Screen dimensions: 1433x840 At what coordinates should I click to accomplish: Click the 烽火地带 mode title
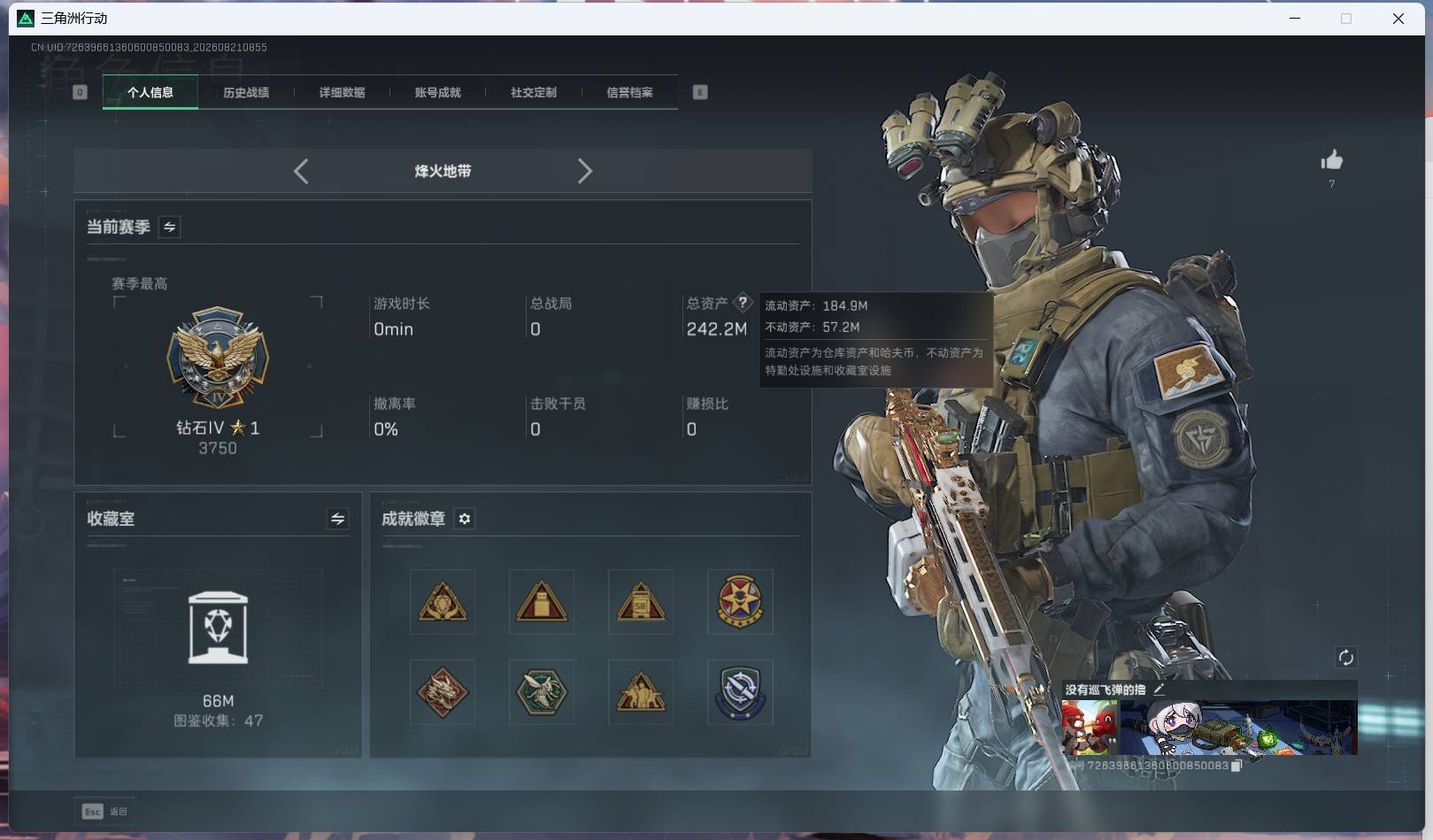443,171
